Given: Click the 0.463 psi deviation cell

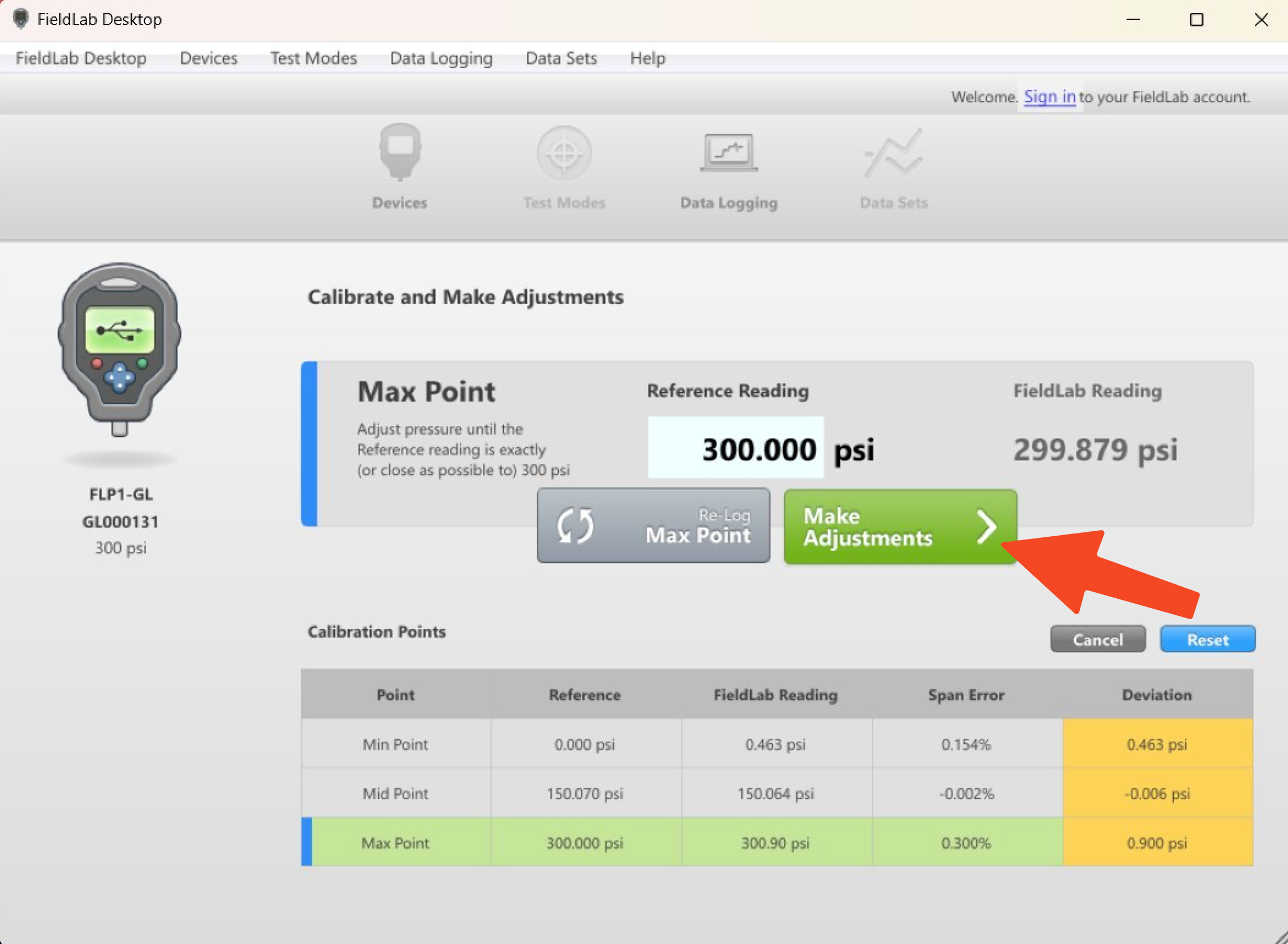Looking at the screenshot, I should (x=1158, y=744).
